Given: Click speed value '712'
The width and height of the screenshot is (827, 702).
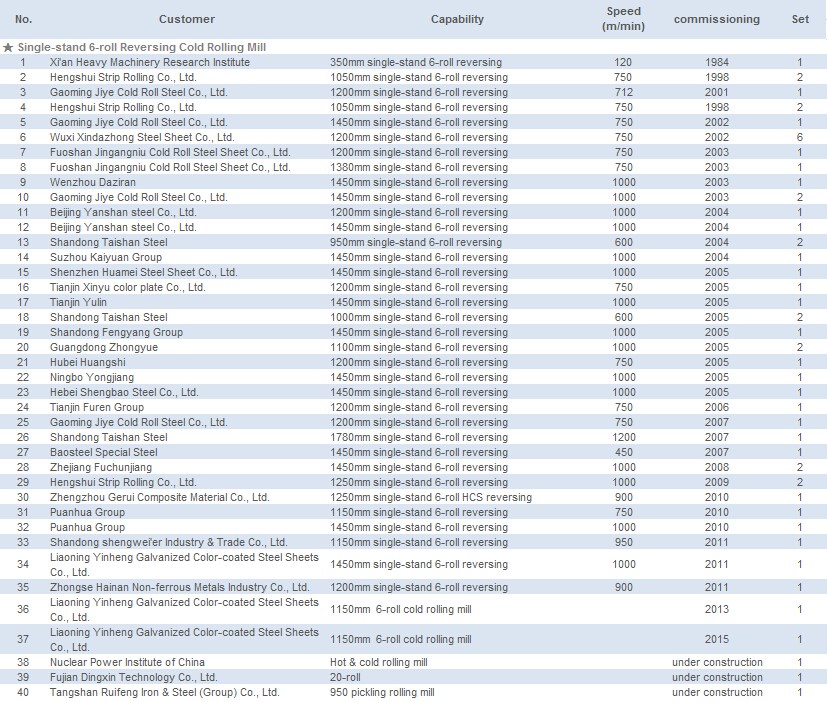Looking at the screenshot, I should point(623,92).
